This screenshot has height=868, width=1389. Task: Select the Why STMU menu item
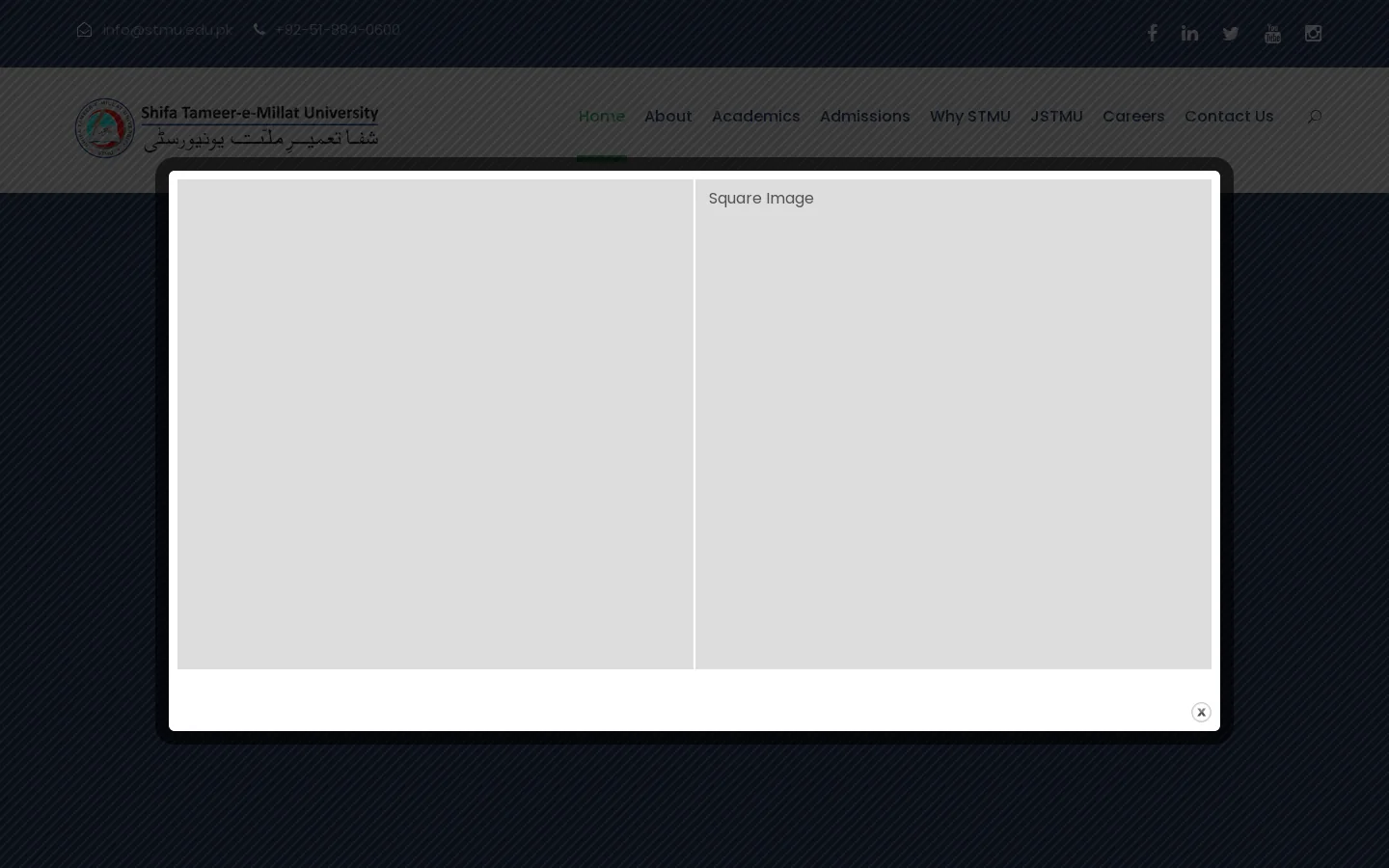pos(970,116)
